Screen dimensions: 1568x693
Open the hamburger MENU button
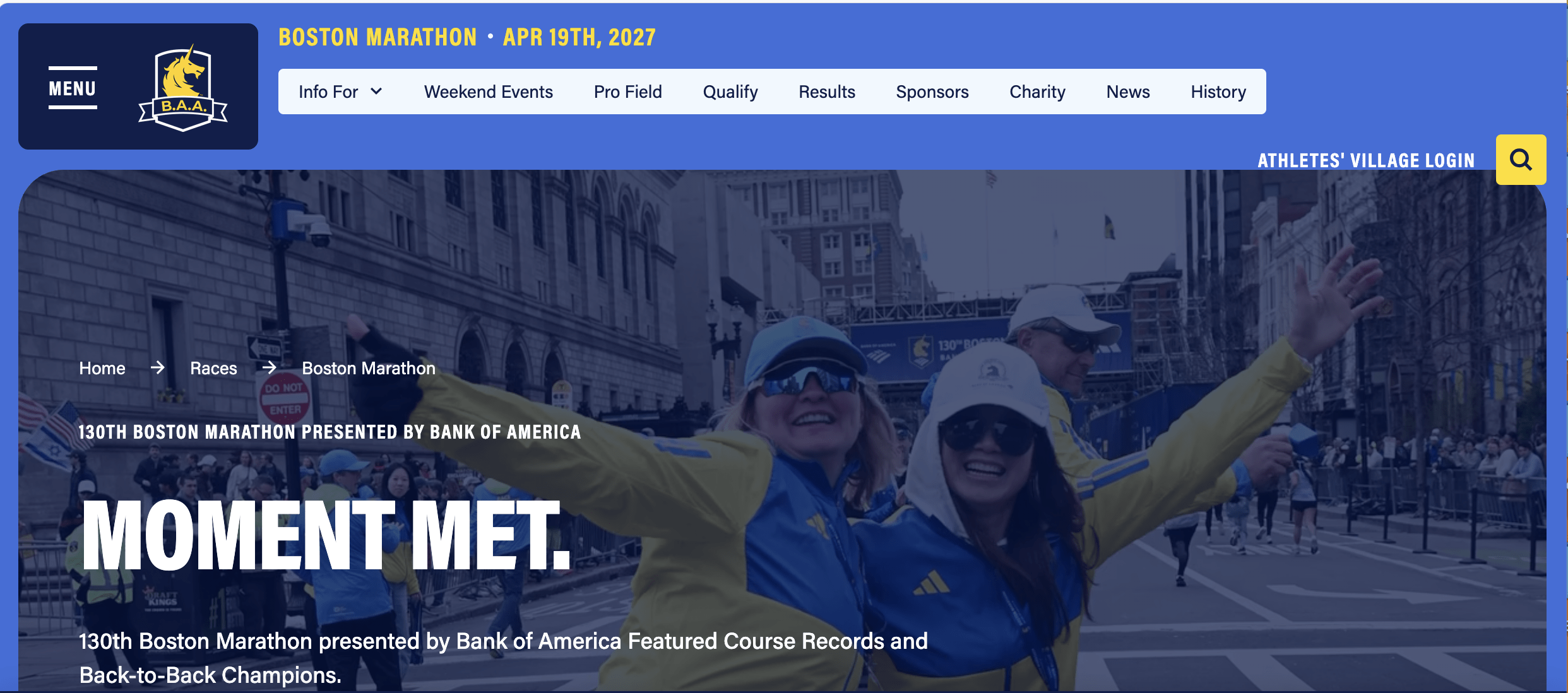coord(73,88)
